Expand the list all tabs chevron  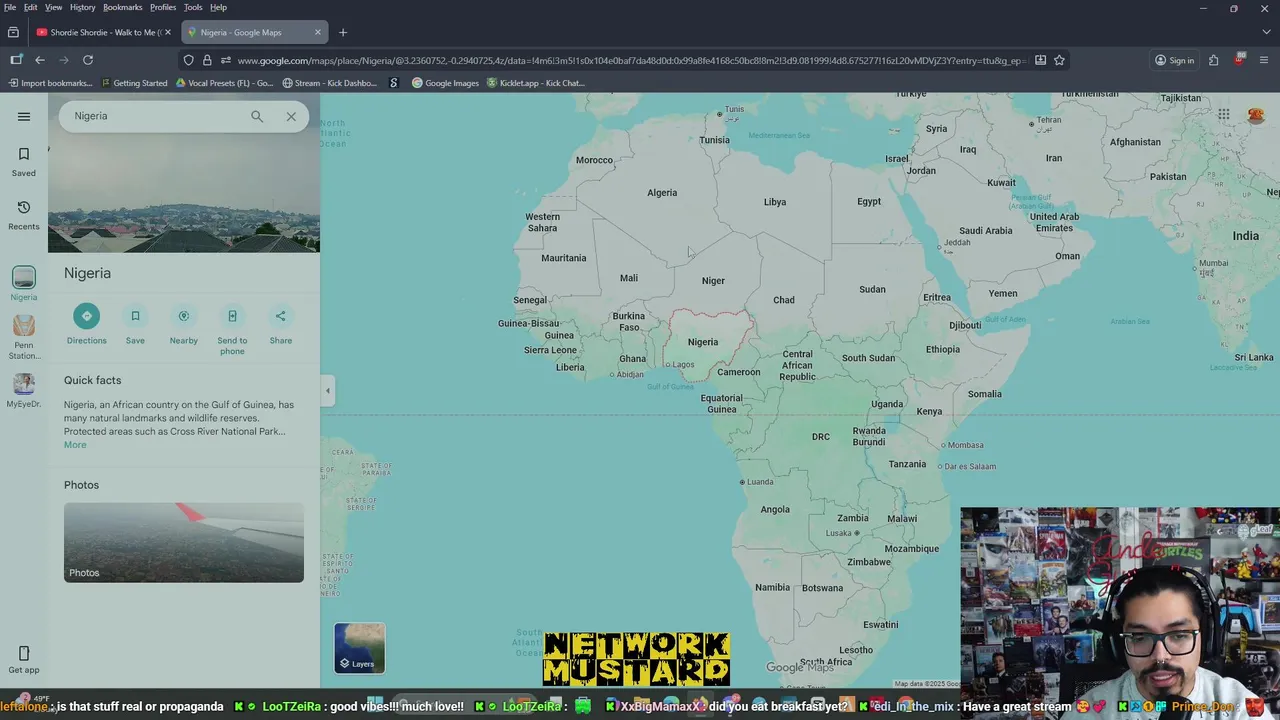(x=1264, y=32)
